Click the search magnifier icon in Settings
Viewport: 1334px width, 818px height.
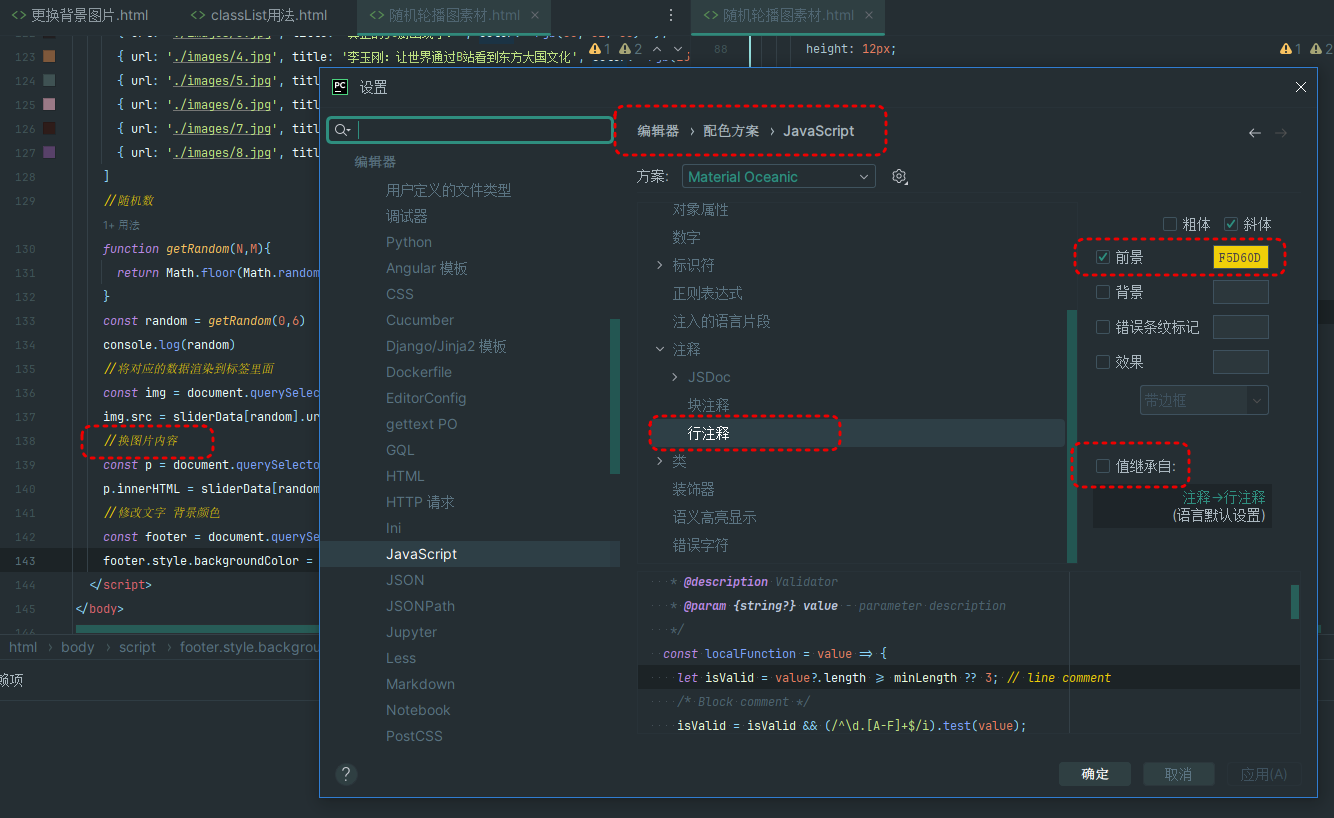pos(340,130)
